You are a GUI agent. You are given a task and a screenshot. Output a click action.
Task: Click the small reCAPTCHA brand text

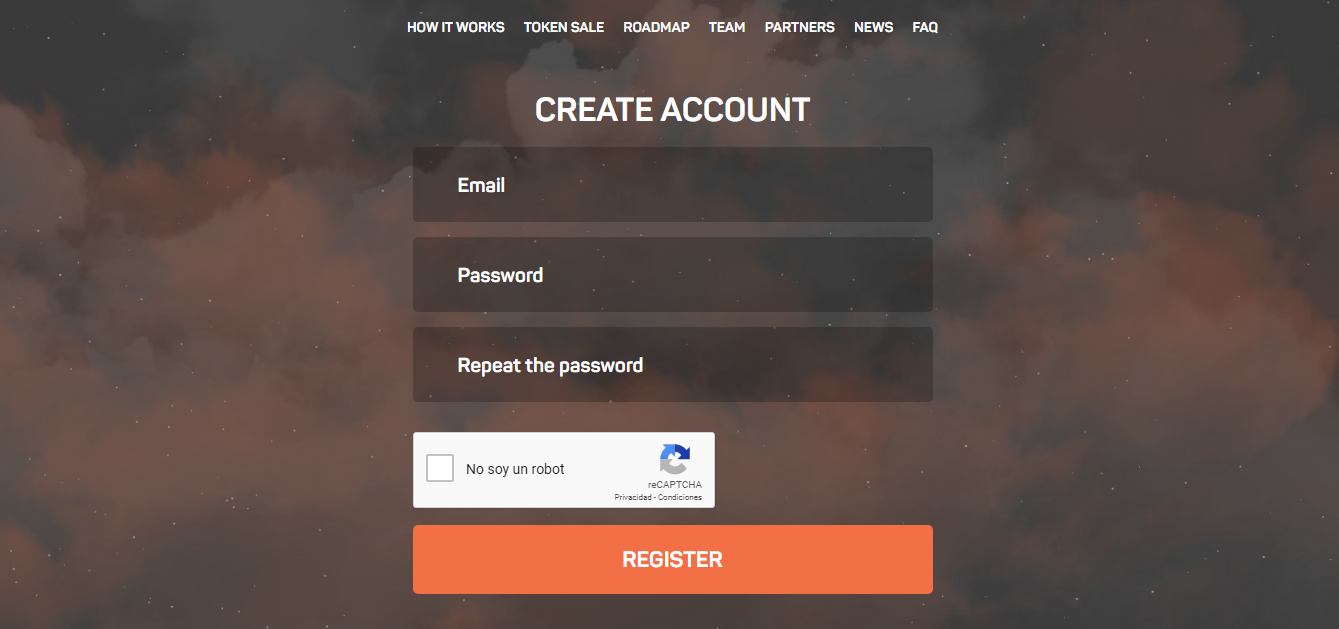(x=675, y=485)
